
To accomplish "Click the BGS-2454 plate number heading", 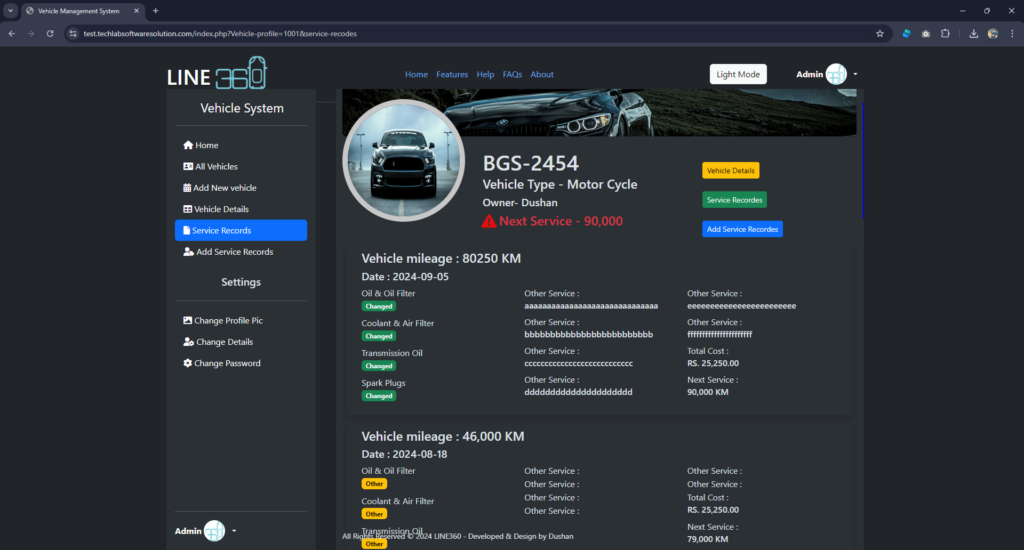I will (530, 163).
